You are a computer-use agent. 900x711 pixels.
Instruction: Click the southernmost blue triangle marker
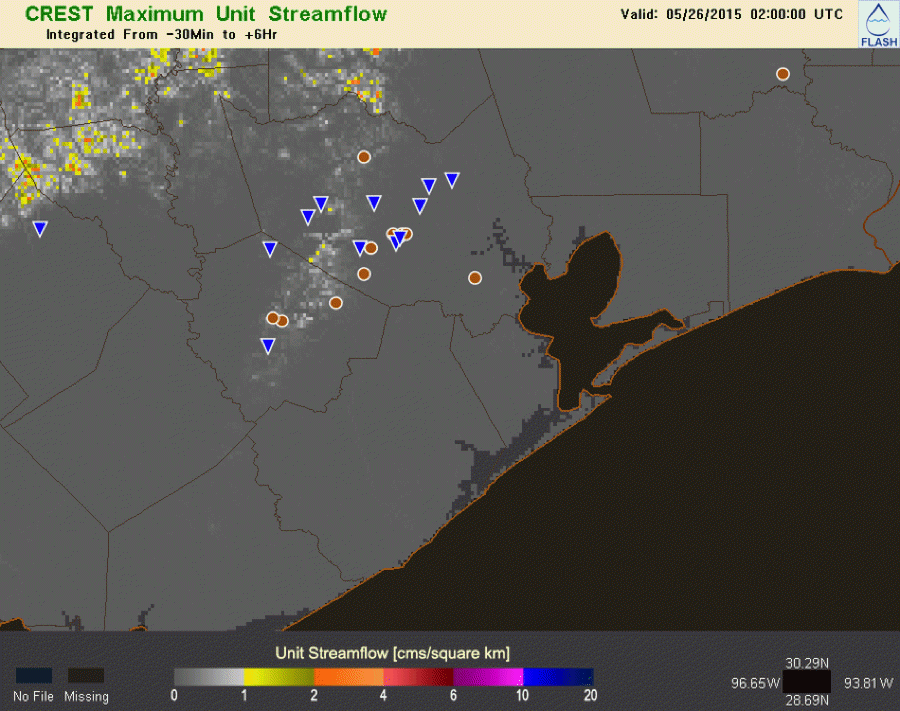point(268,345)
